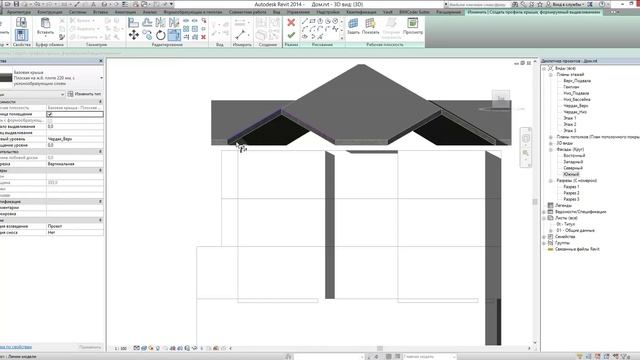Click the Измерить measure tool icon

point(240,35)
